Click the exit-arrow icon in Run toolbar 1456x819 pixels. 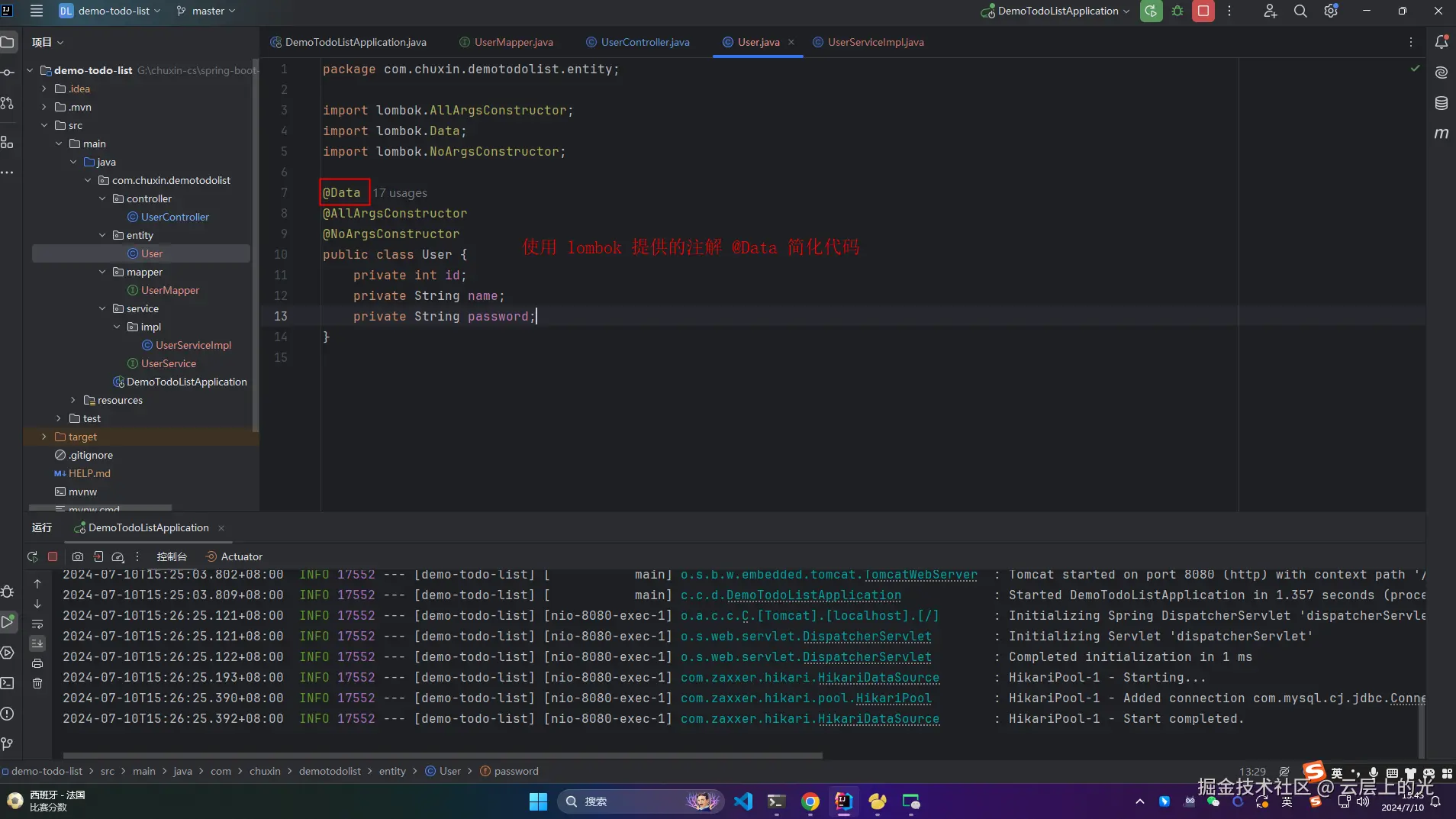coord(98,557)
